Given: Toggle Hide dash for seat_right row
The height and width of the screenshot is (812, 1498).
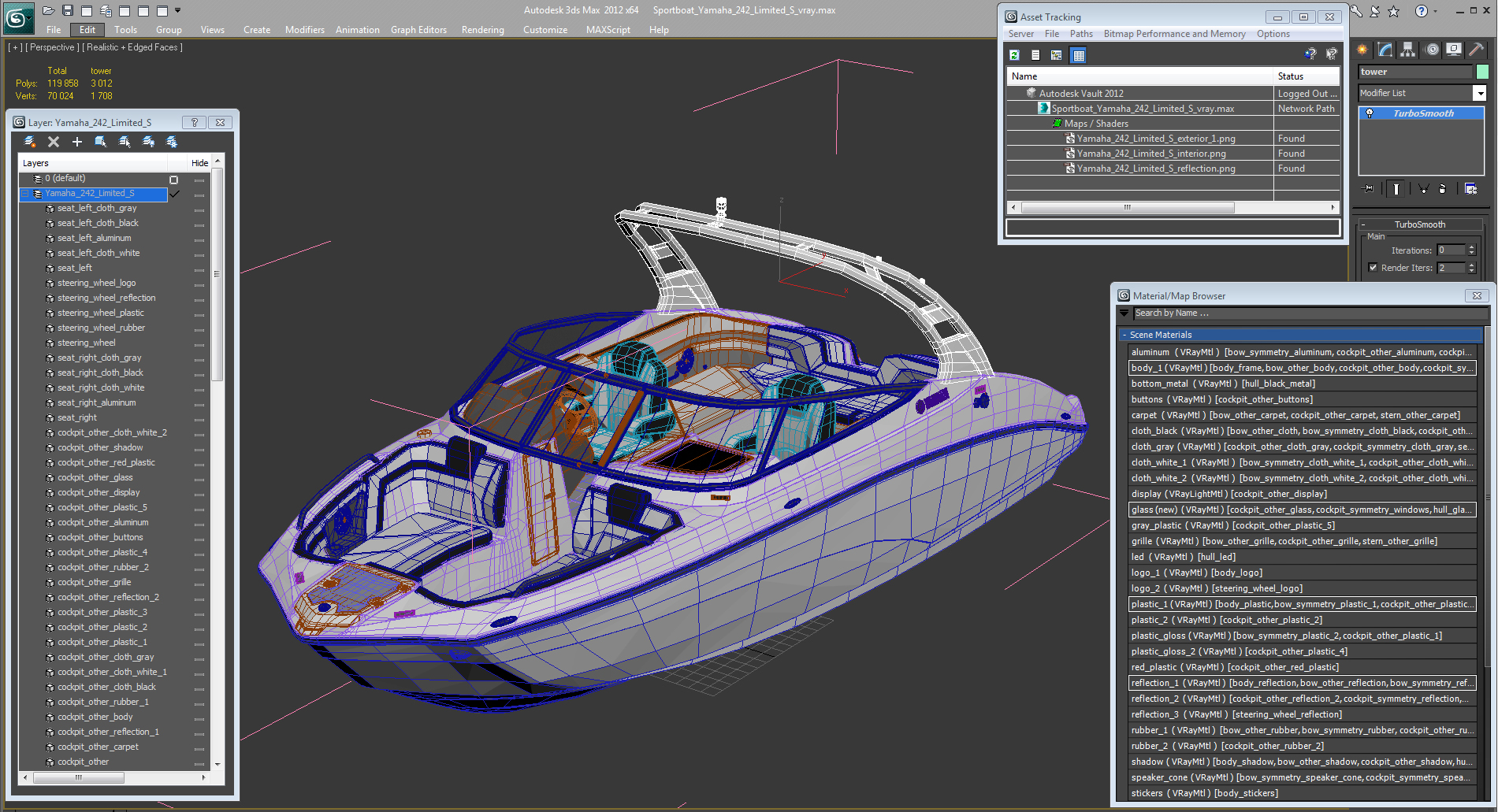Looking at the screenshot, I should pos(199,419).
